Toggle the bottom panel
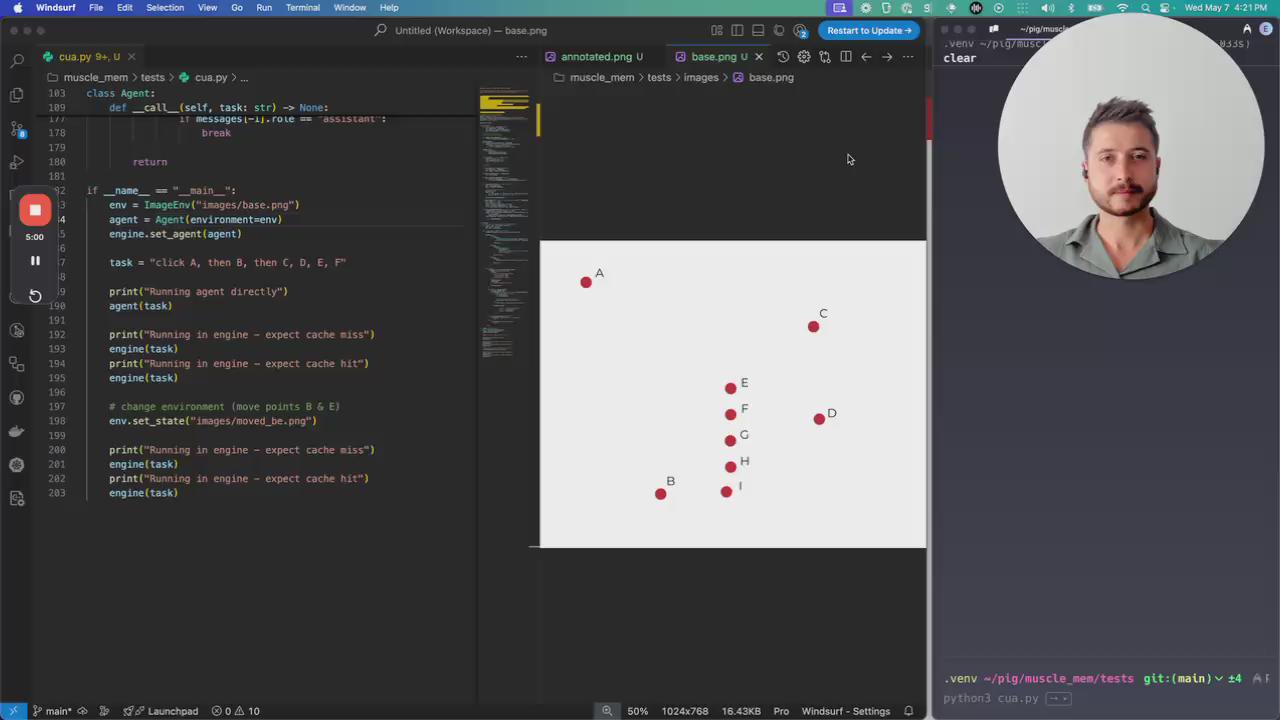This screenshot has height=720, width=1280. point(758,30)
